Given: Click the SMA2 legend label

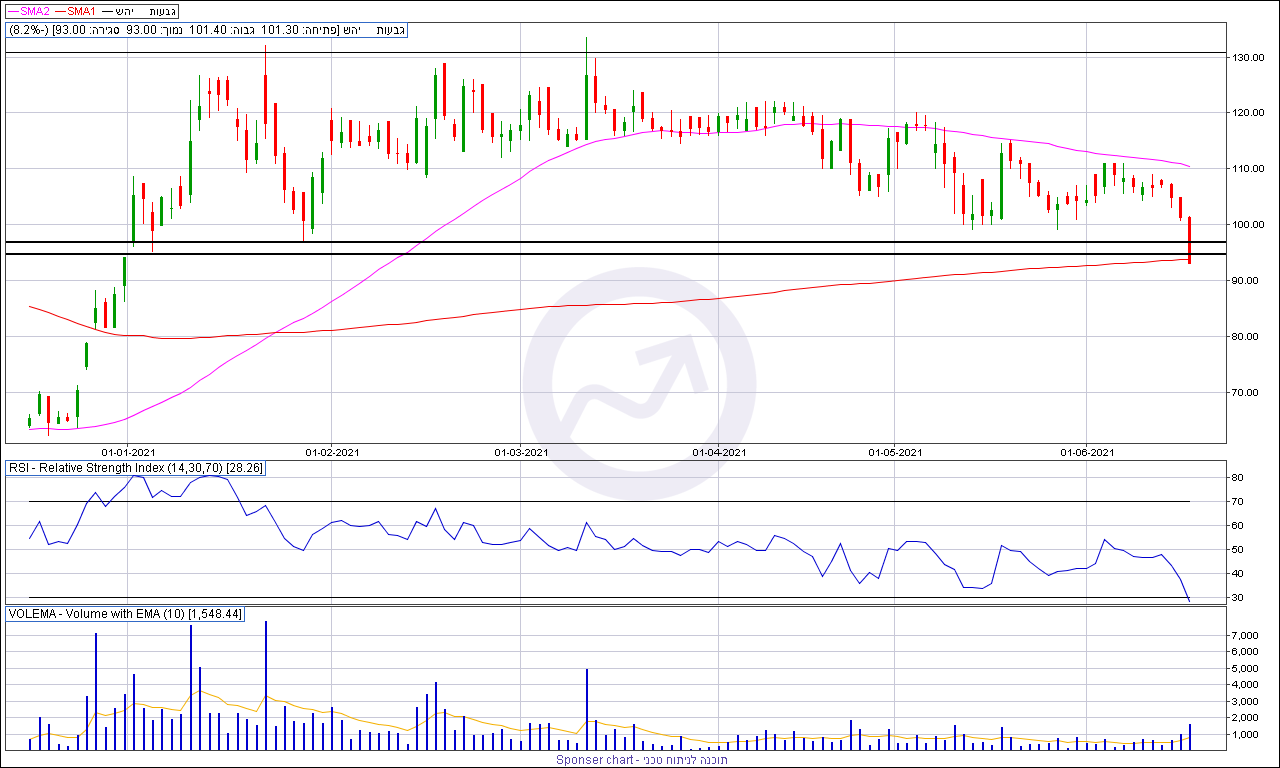Looking at the screenshot, I should pyautogui.click(x=36, y=10).
